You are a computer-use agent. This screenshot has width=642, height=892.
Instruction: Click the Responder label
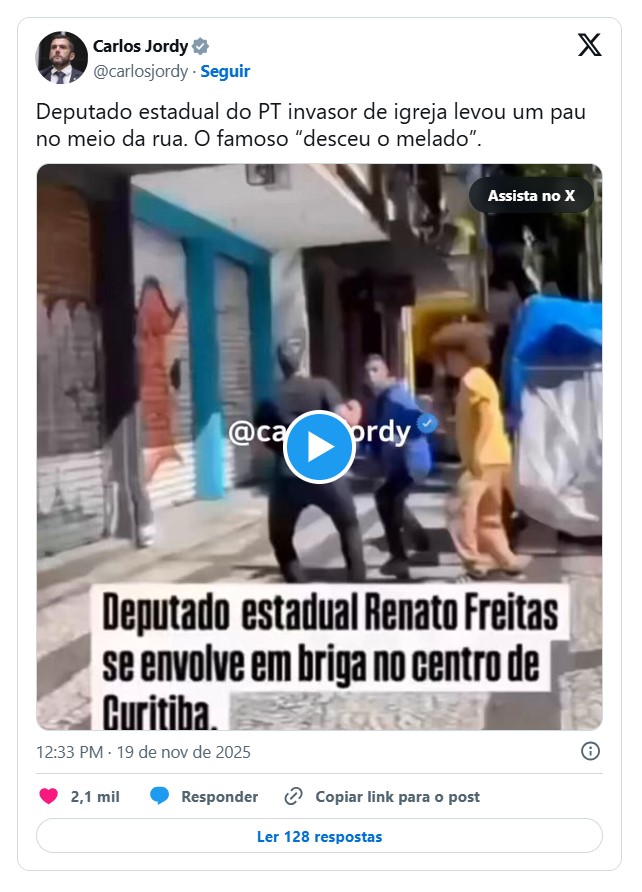pos(219,796)
